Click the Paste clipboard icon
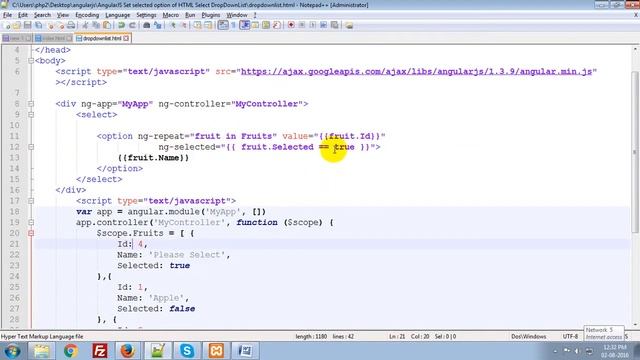Image resolution: width=640 pixels, height=360 pixels. click(107, 25)
